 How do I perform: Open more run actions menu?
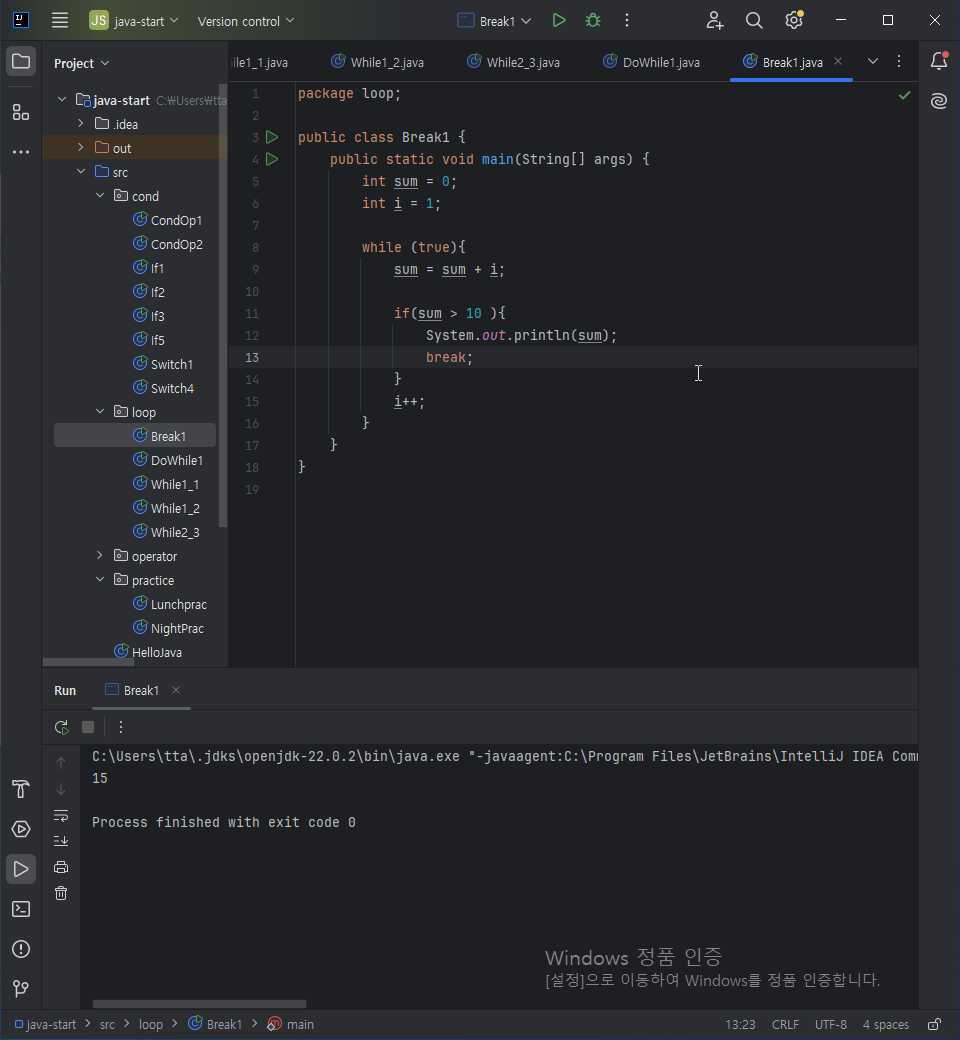(627, 21)
